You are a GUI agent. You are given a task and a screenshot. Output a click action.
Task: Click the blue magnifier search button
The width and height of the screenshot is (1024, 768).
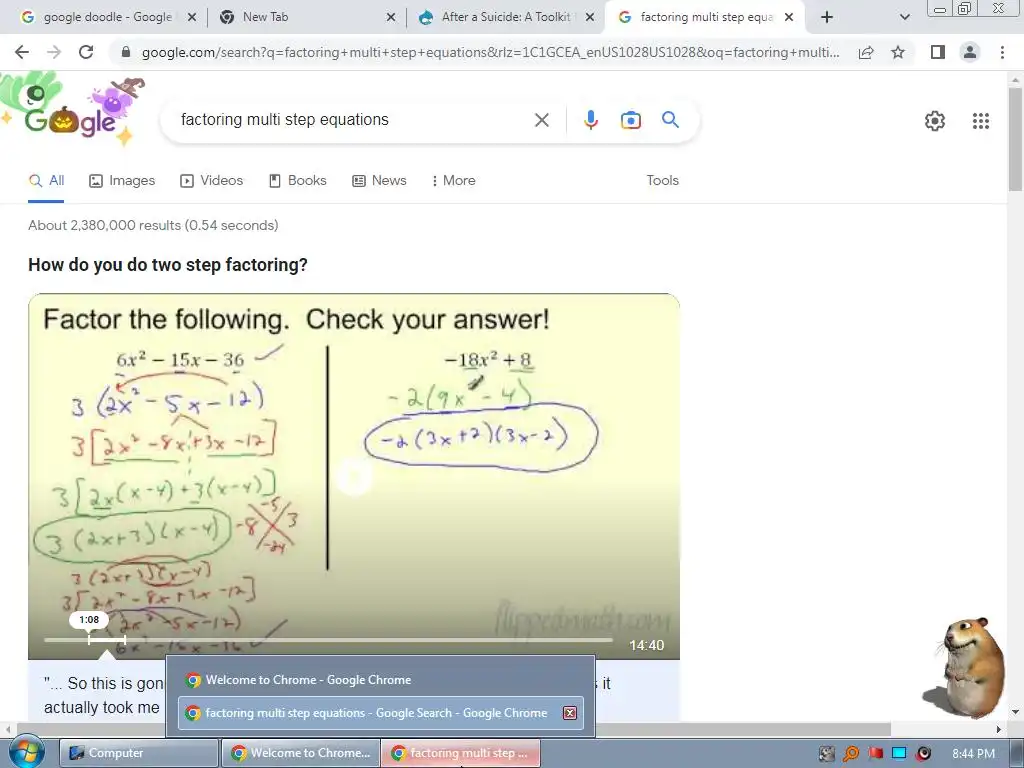pyautogui.click(x=670, y=120)
